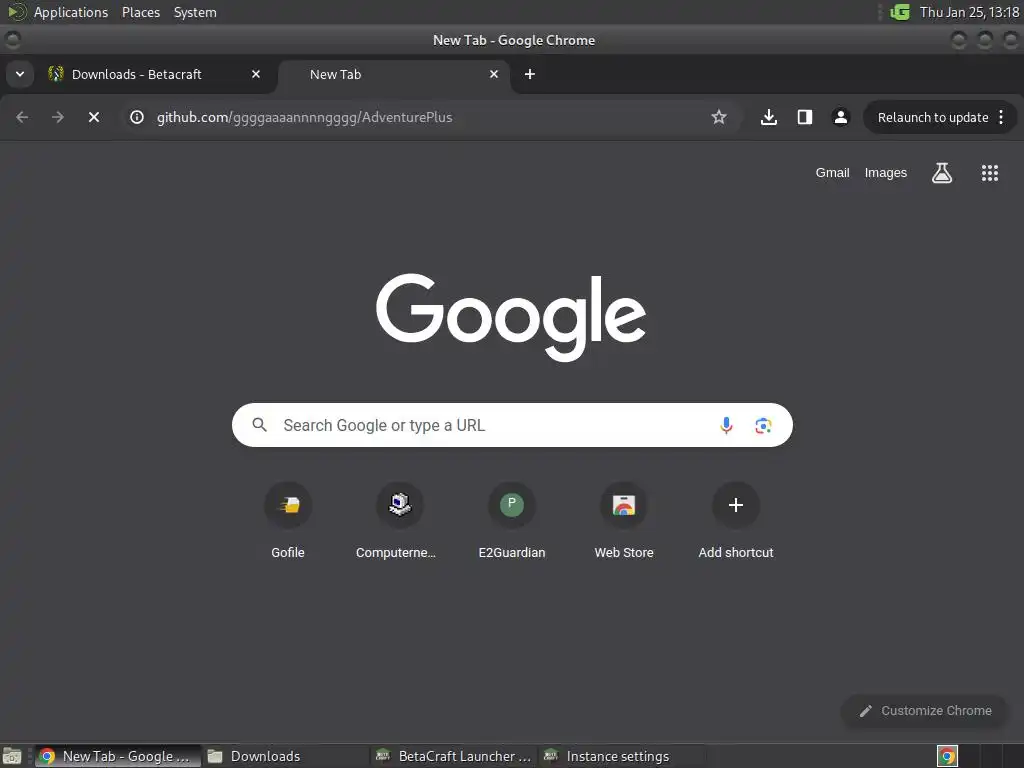This screenshot has height=768, width=1024.
Task: Toggle the Chrome side panel
Action: (x=805, y=117)
